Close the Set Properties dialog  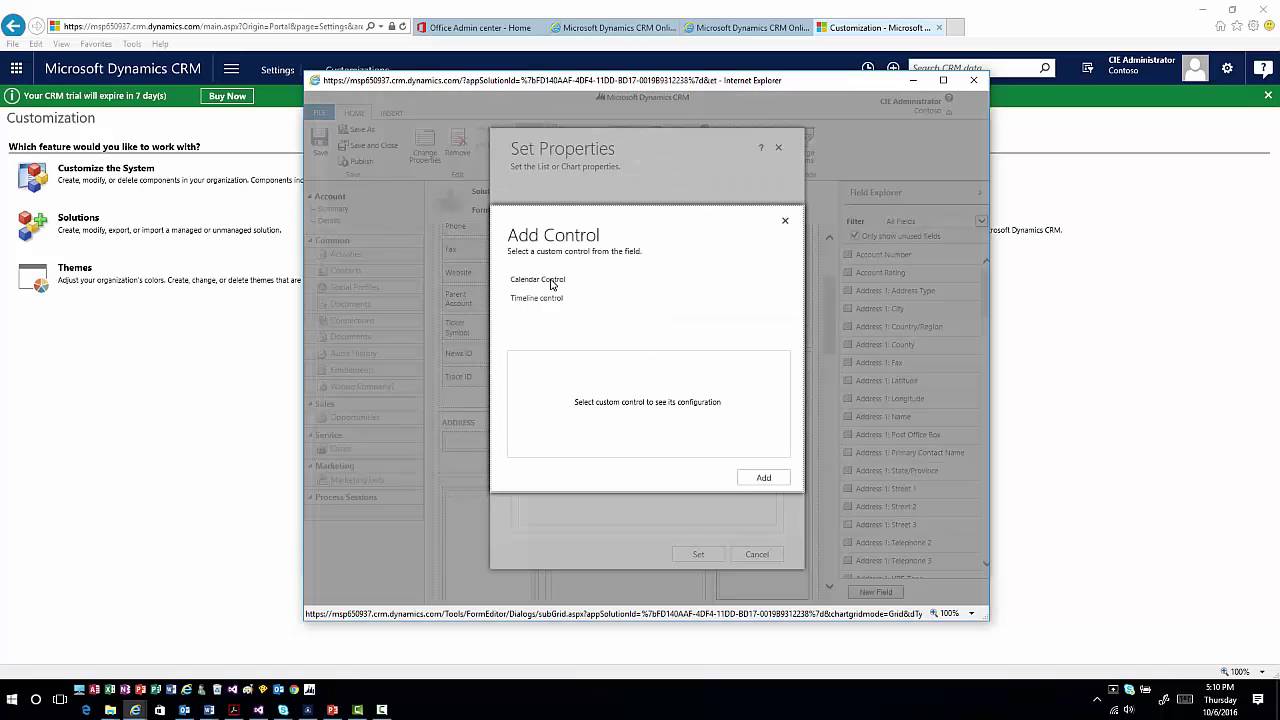(779, 147)
